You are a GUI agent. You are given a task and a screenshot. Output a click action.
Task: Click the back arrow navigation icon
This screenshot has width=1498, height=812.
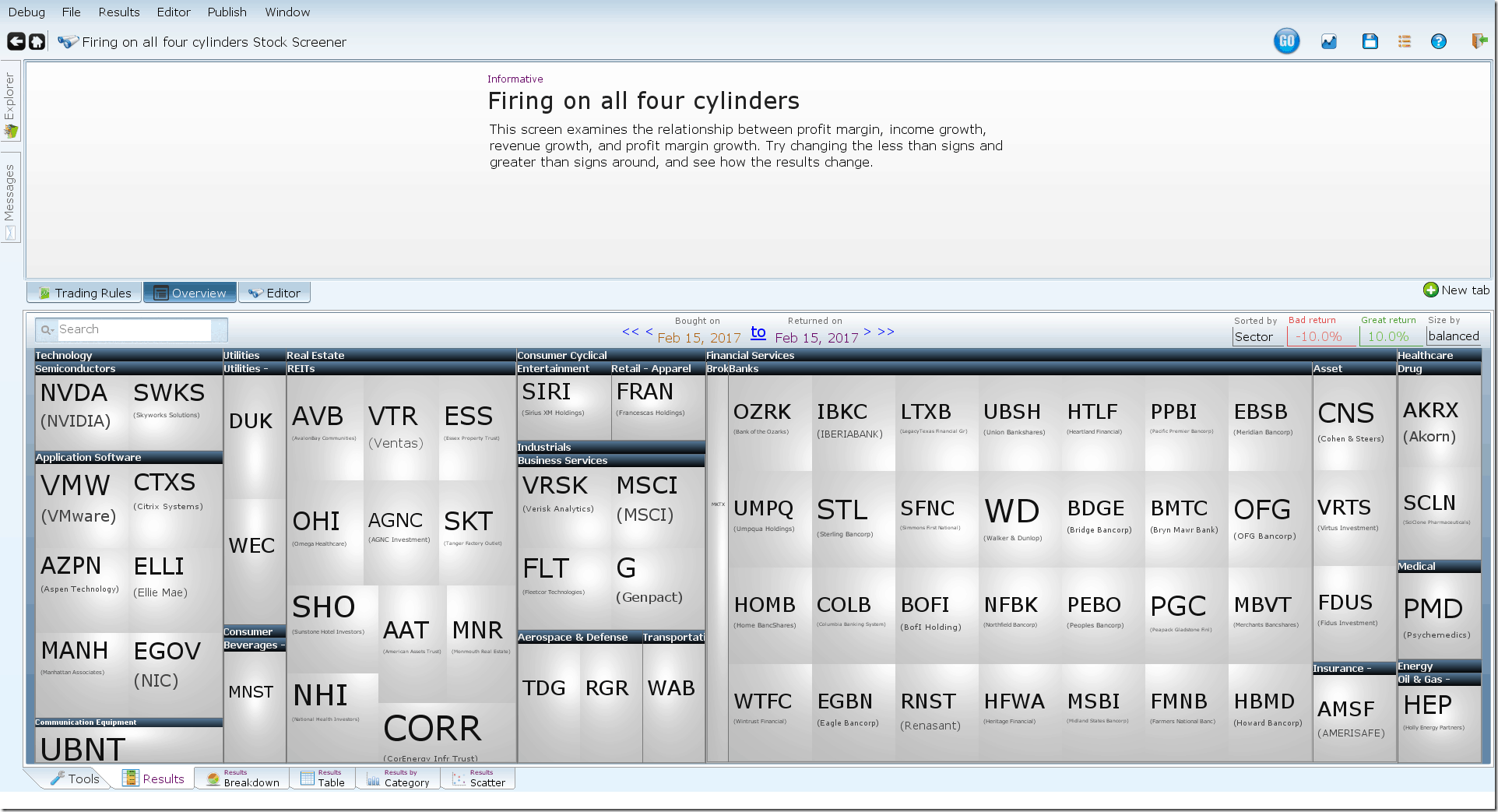(16, 42)
